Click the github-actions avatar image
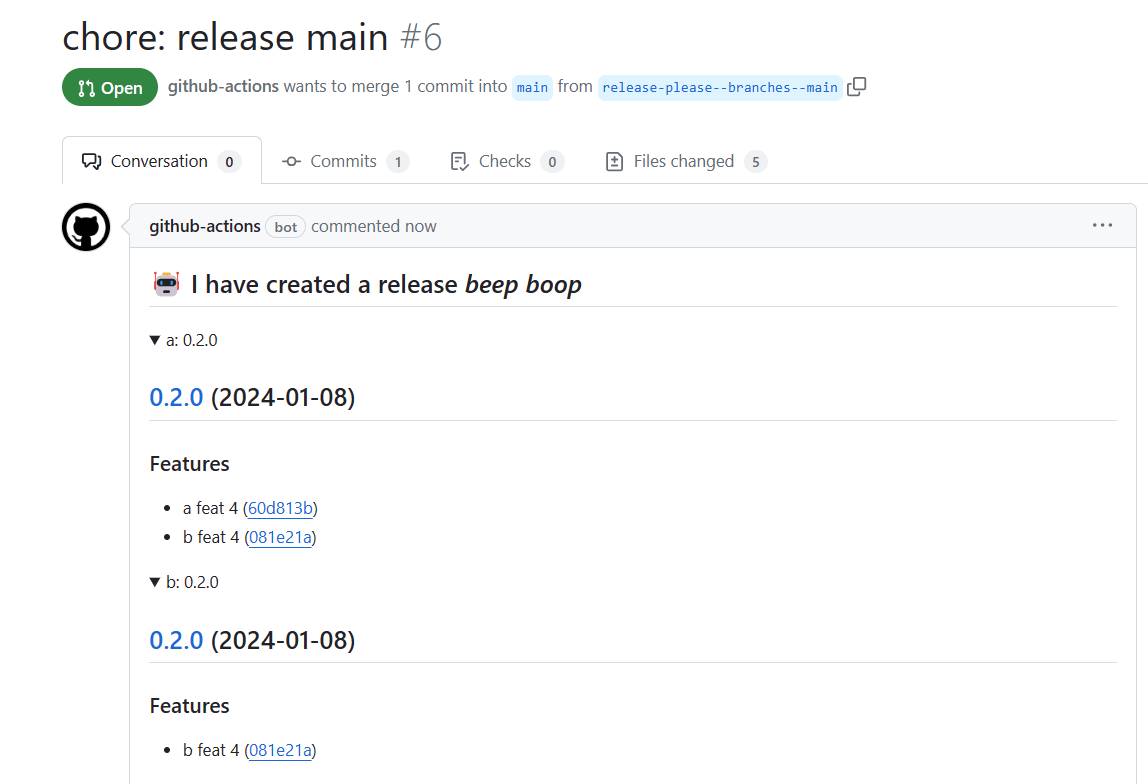Viewport: 1148px width, 784px height. pos(86,227)
